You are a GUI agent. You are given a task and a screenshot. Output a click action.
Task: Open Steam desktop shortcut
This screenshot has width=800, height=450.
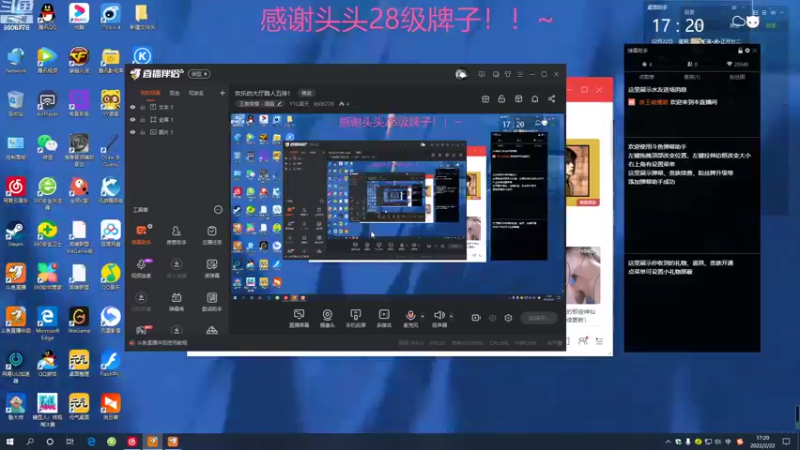point(15,234)
